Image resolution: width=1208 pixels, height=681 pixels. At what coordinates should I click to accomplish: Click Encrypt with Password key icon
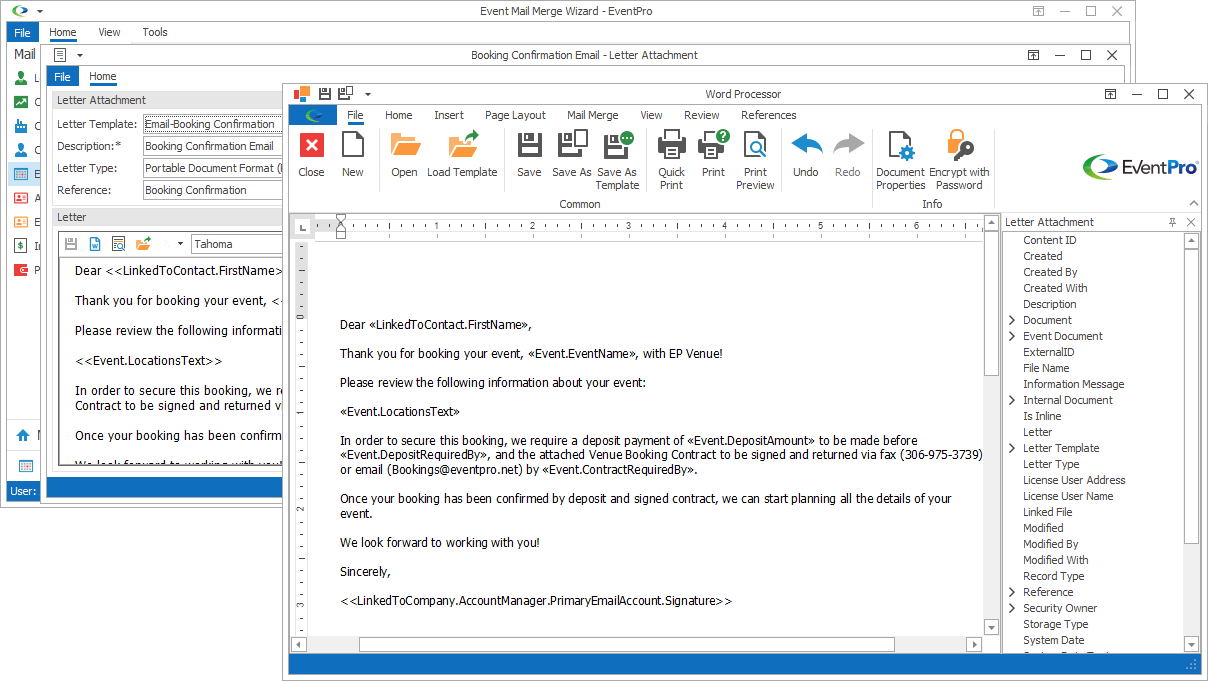pyautogui.click(x=959, y=145)
